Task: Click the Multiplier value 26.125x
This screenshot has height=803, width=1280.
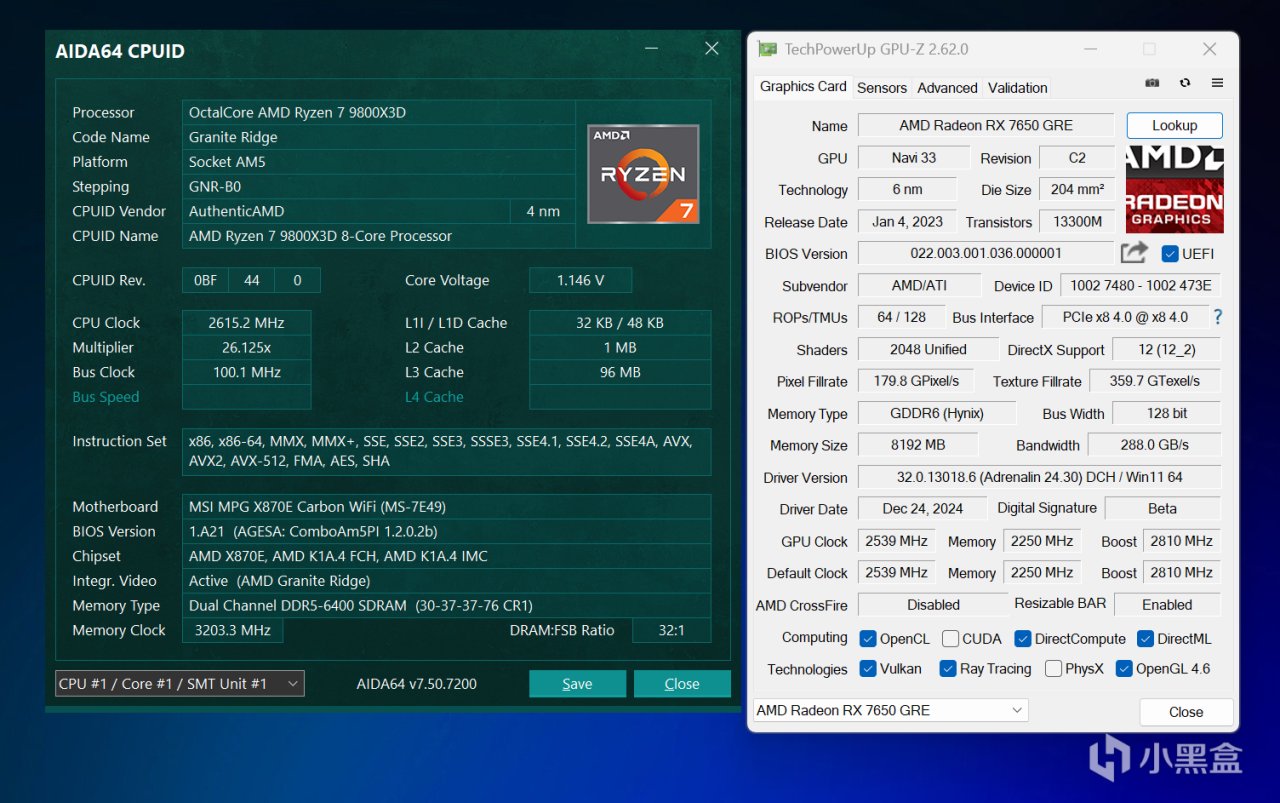Action: point(246,347)
